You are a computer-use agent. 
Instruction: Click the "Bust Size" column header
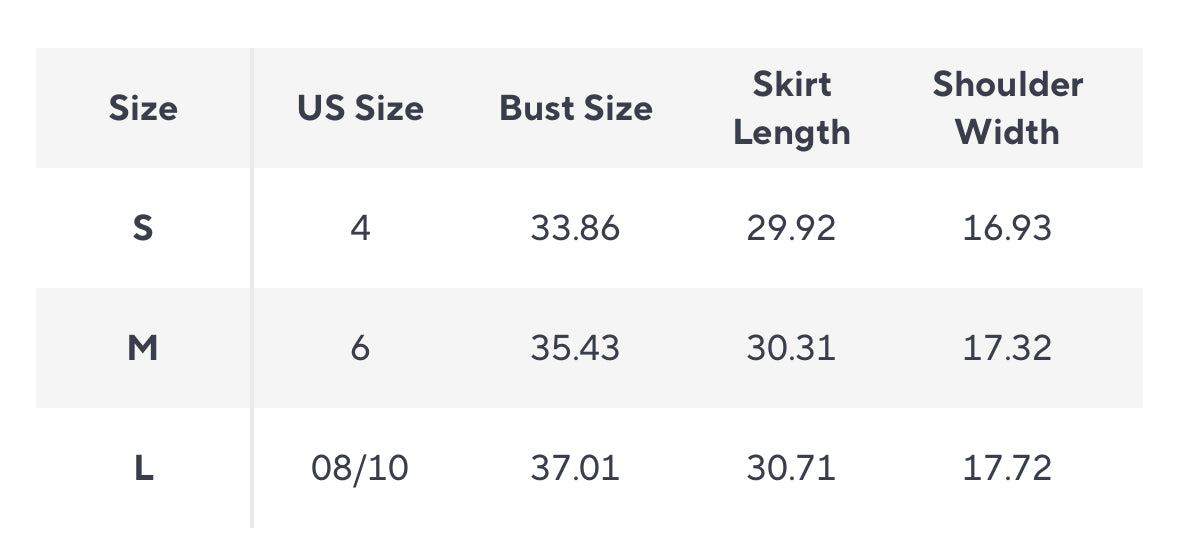tap(576, 108)
